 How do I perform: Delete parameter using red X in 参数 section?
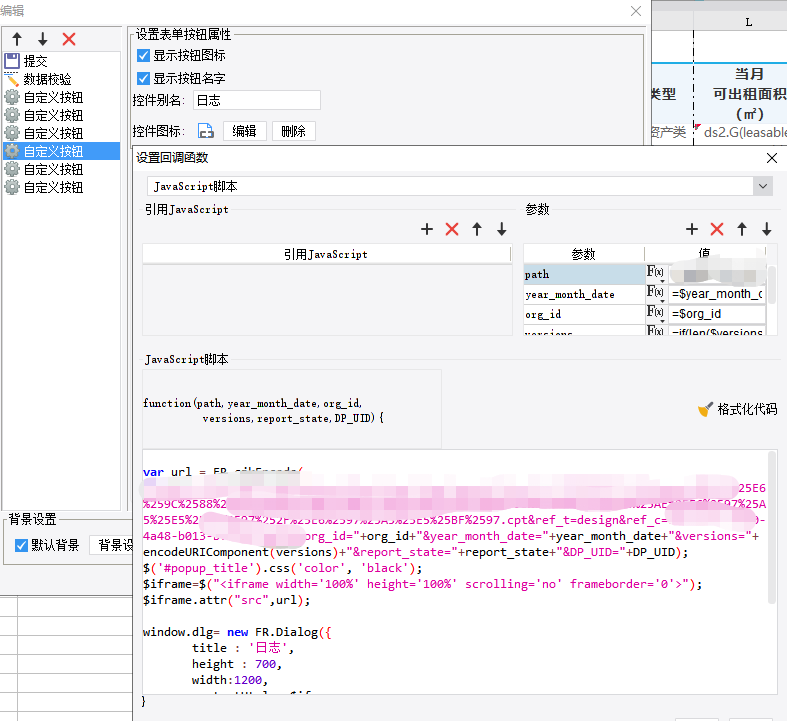pyautogui.click(x=717, y=229)
